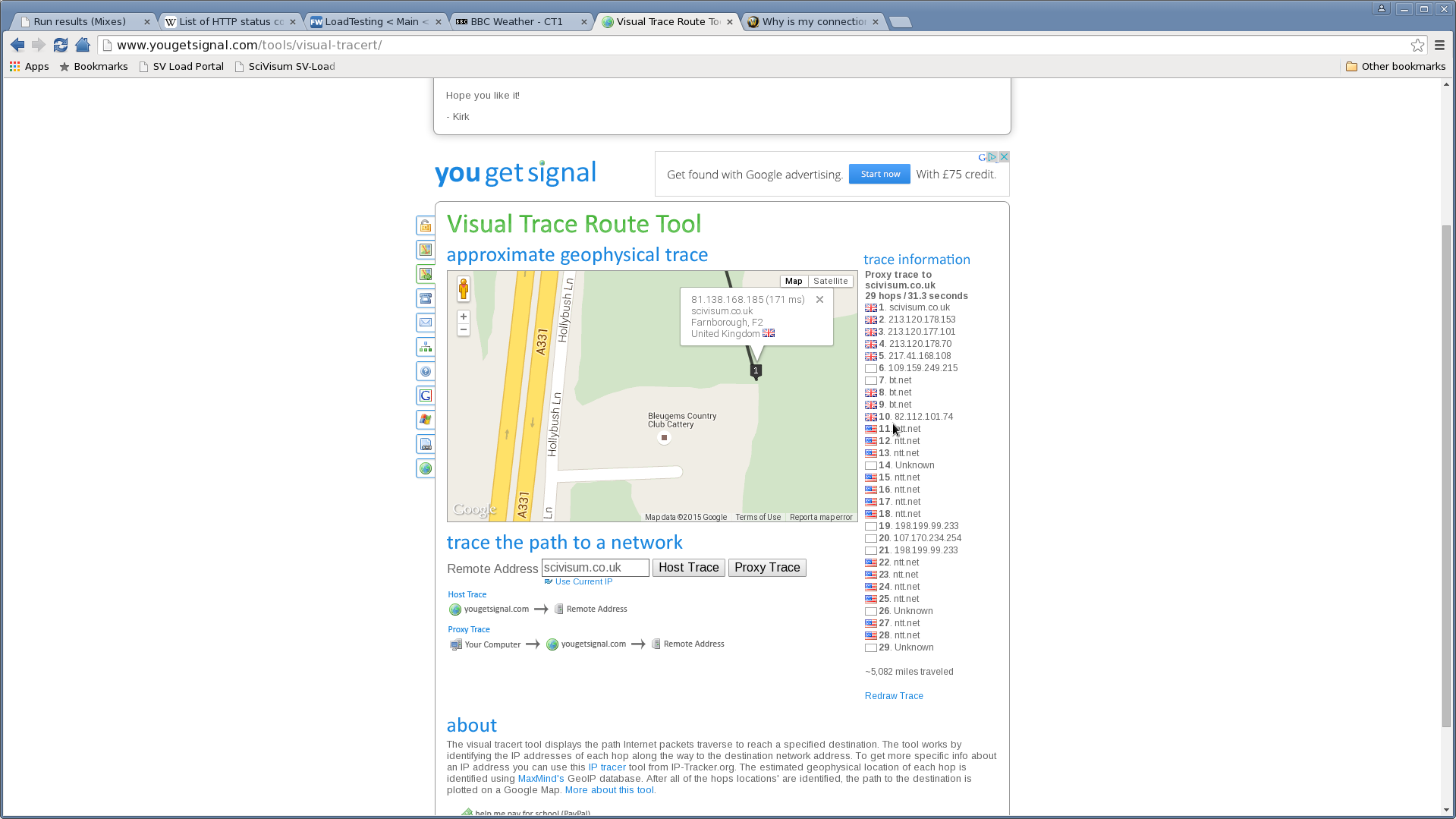Switch map to Map view

(794, 281)
